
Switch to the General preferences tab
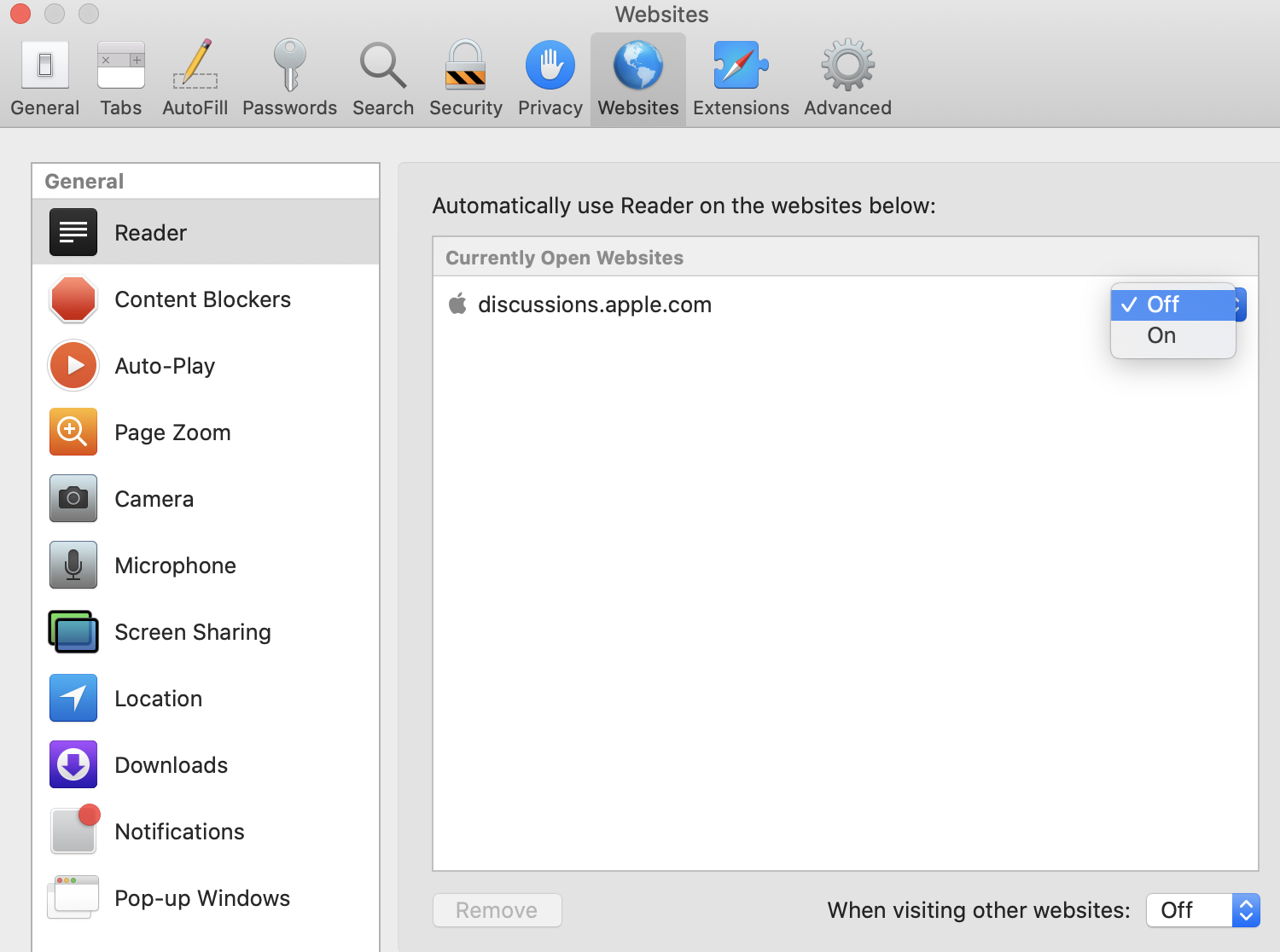pos(45,78)
